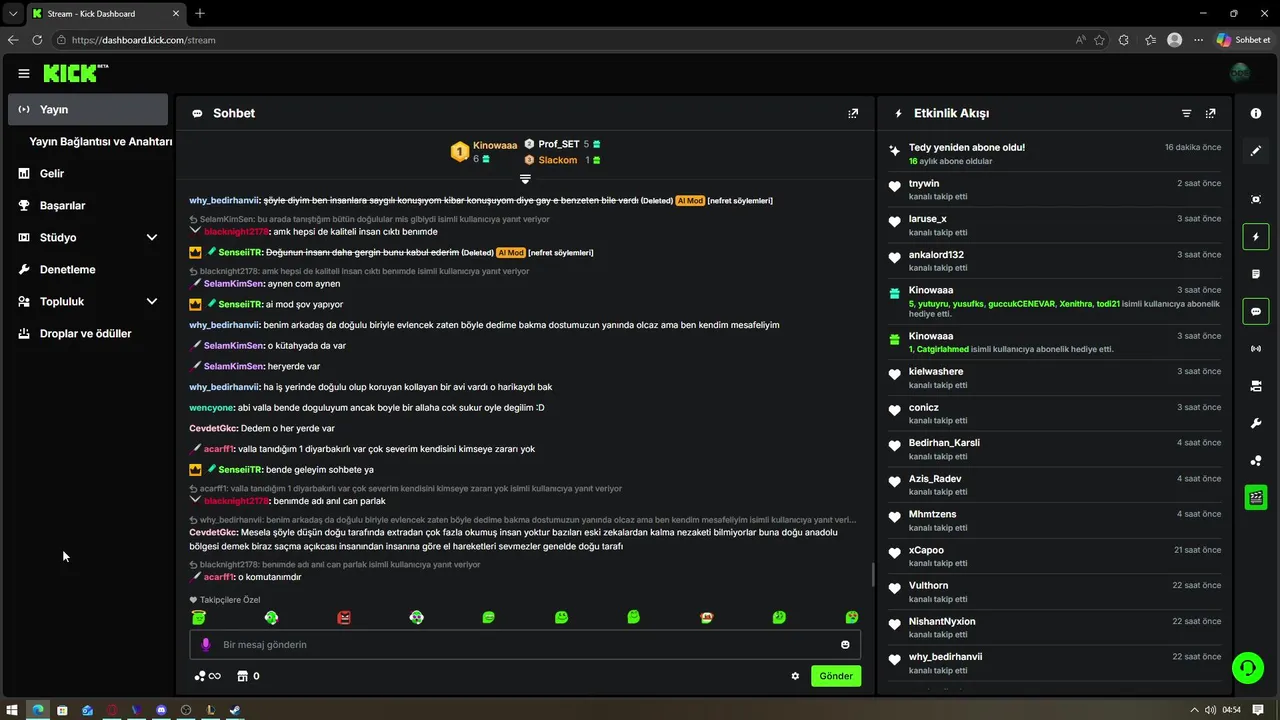Click the profile avatar at top right

pyautogui.click(x=1240, y=73)
